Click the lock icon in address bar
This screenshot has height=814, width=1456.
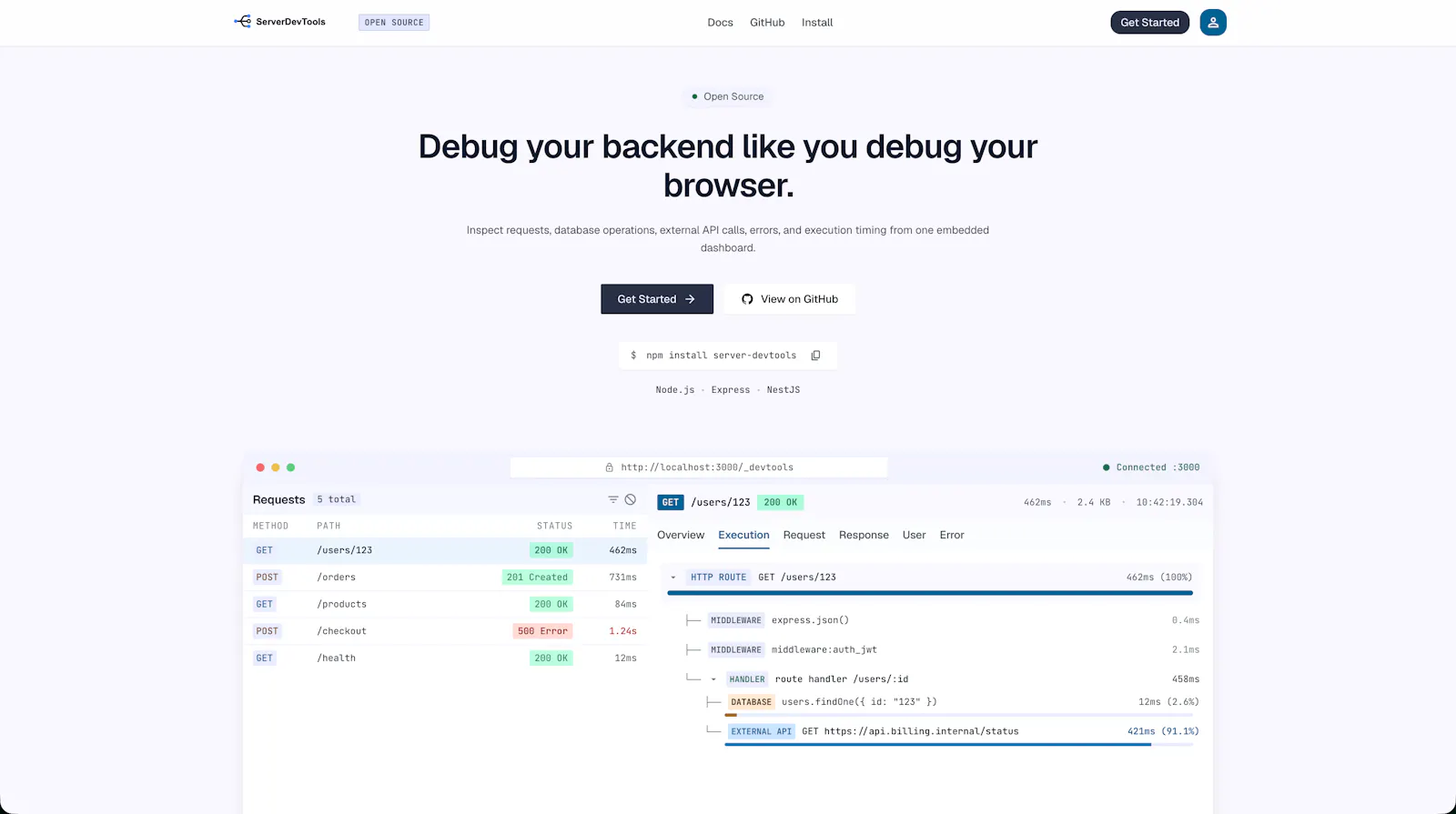(x=610, y=467)
